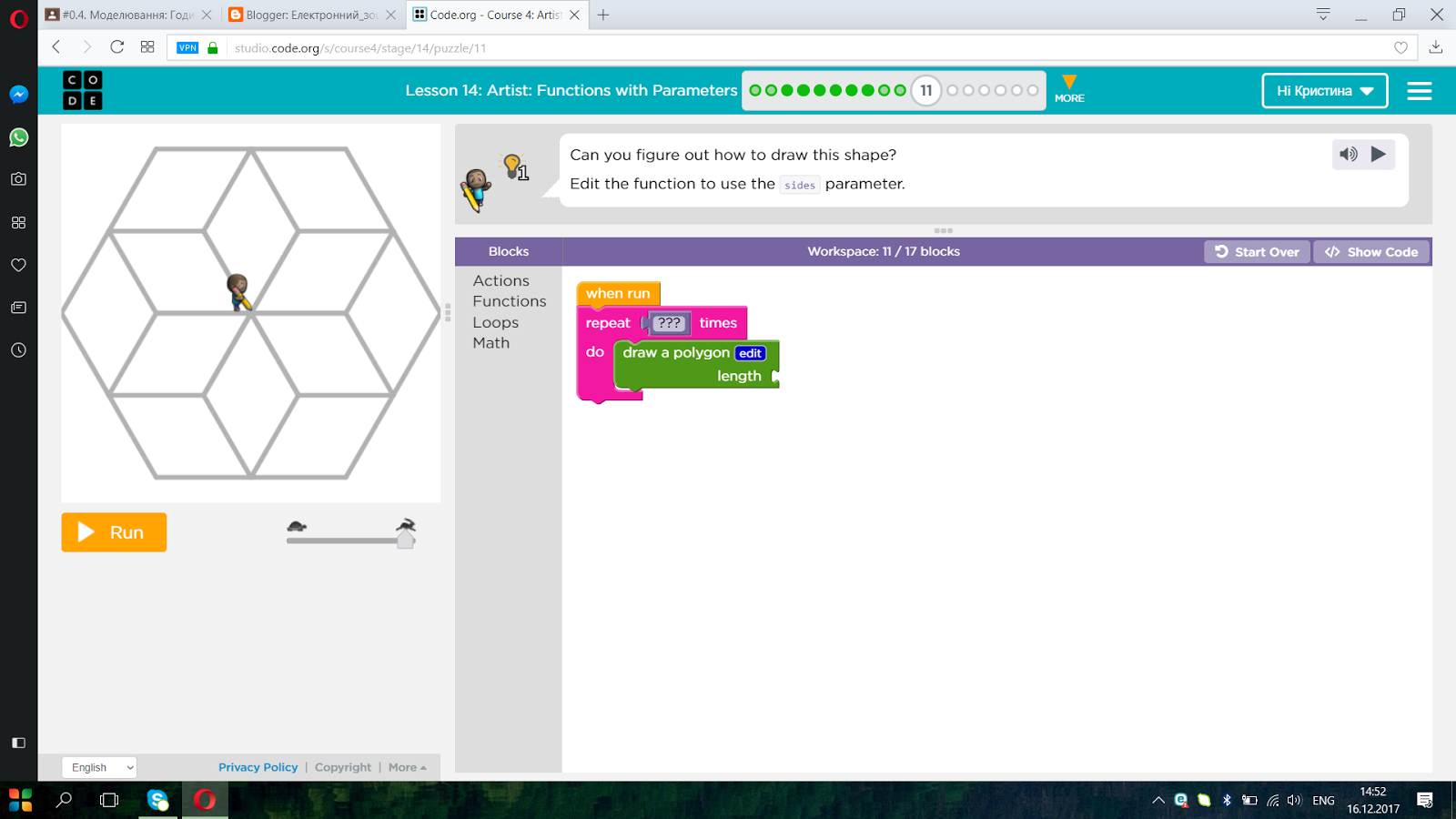Open the Math block category

pos(491,343)
